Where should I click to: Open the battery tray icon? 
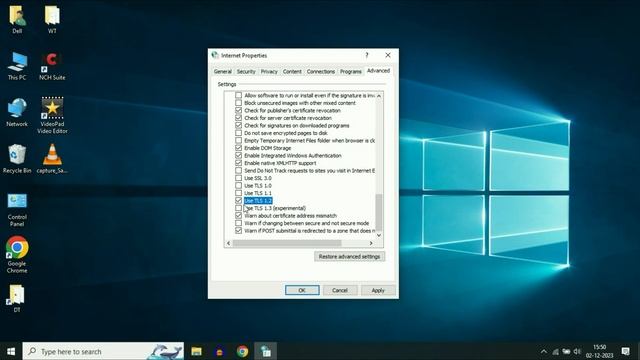tap(566, 351)
